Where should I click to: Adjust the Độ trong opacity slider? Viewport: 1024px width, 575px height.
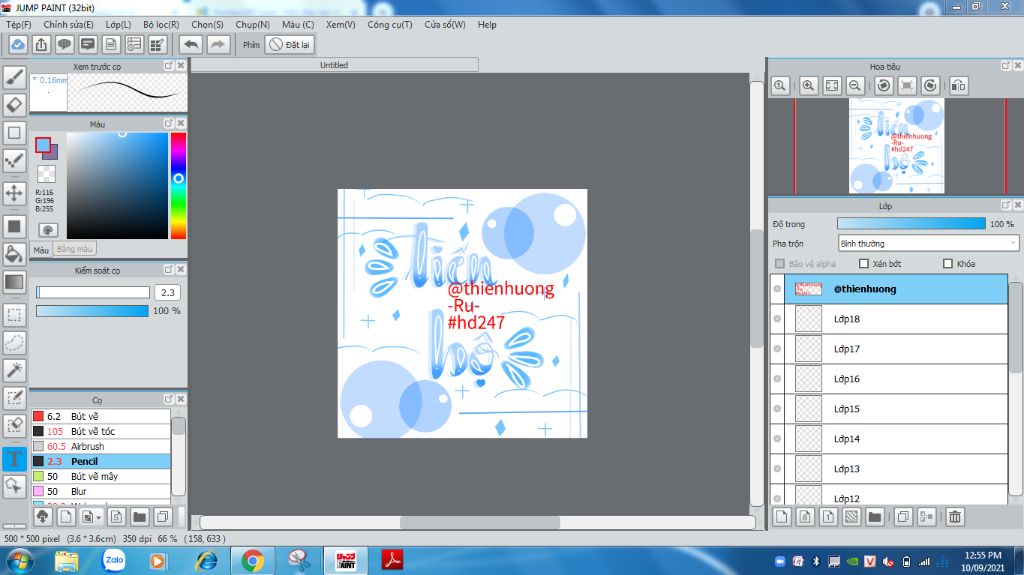[x=911, y=223]
